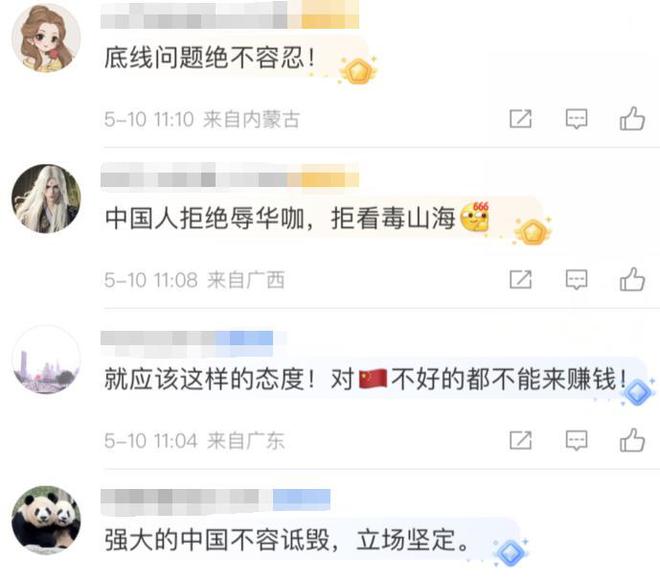Open the blurred username above 强大的中国 comment
660x582 pixels.
click(x=215, y=499)
